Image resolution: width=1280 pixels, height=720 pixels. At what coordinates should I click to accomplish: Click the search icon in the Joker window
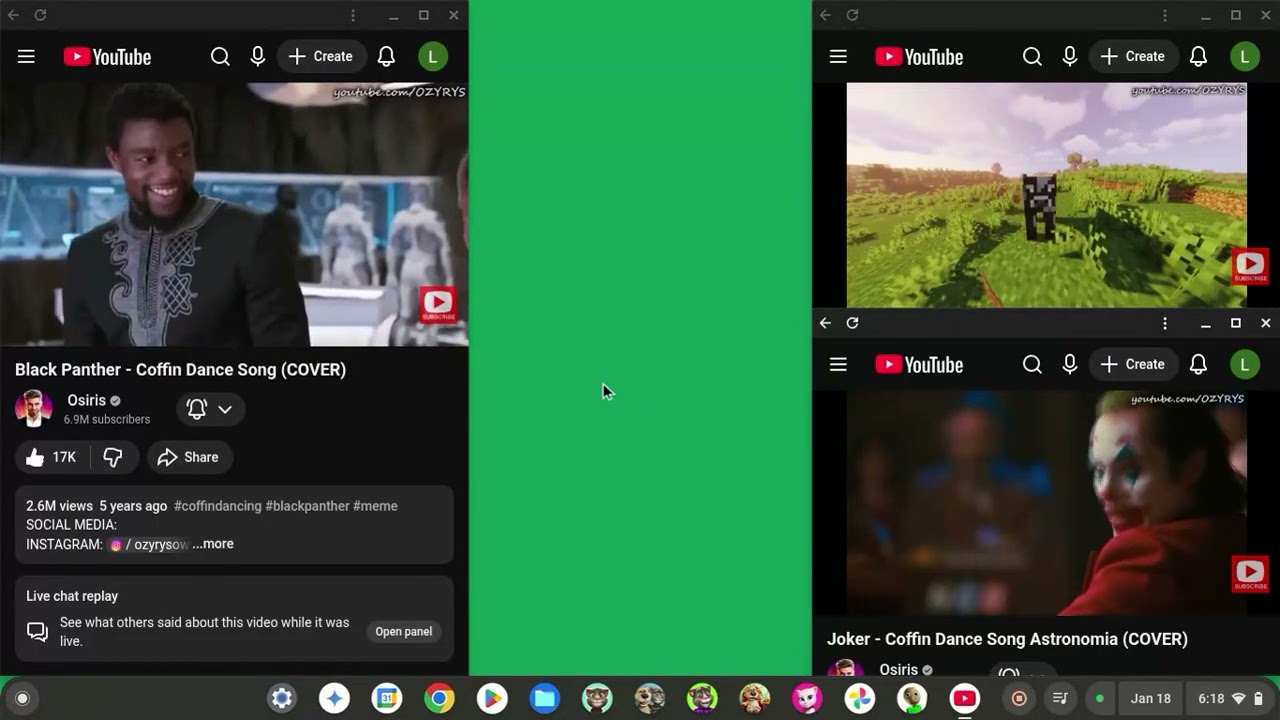coord(1032,365)
